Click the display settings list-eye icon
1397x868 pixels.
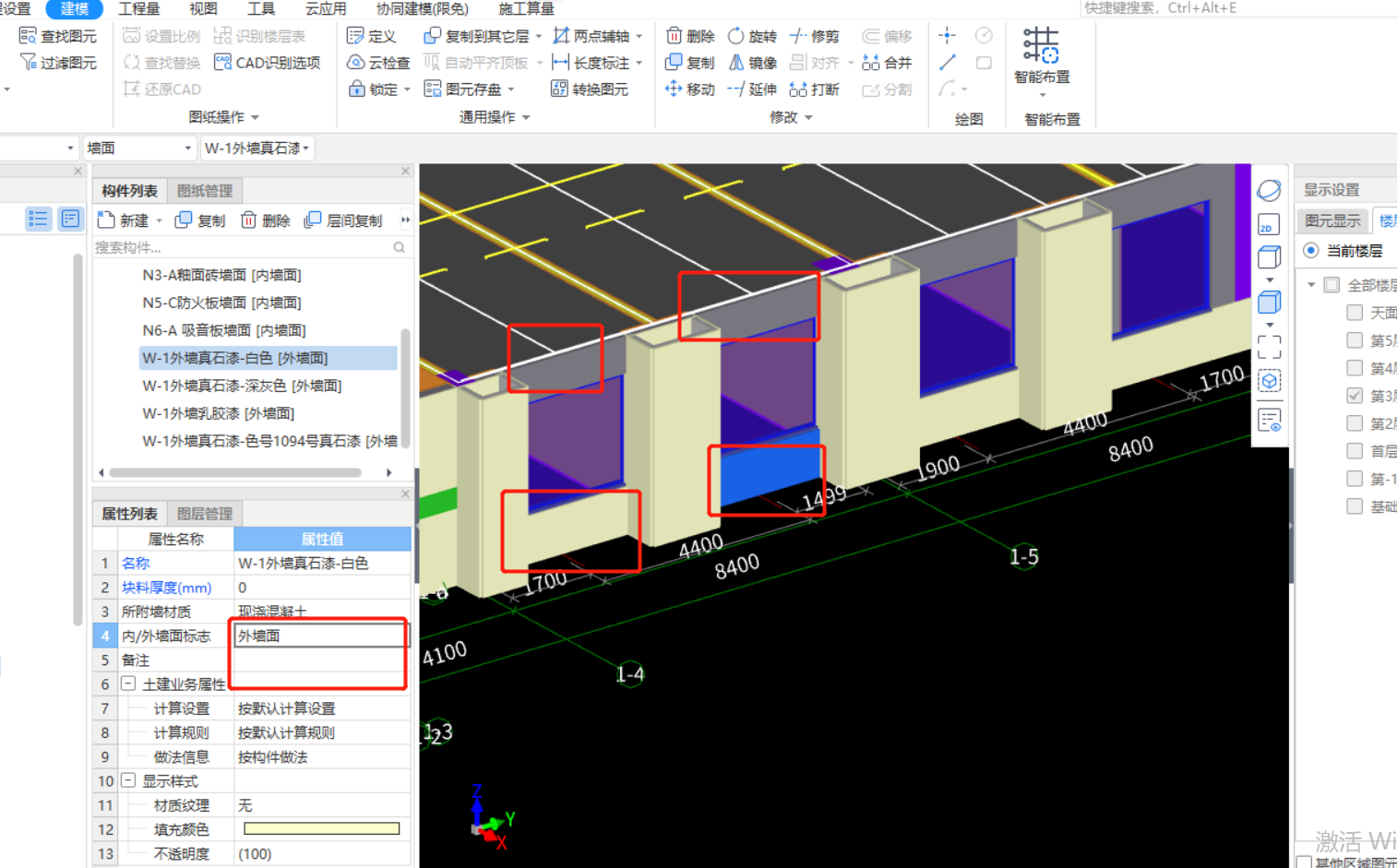[x=1269, y=421]
